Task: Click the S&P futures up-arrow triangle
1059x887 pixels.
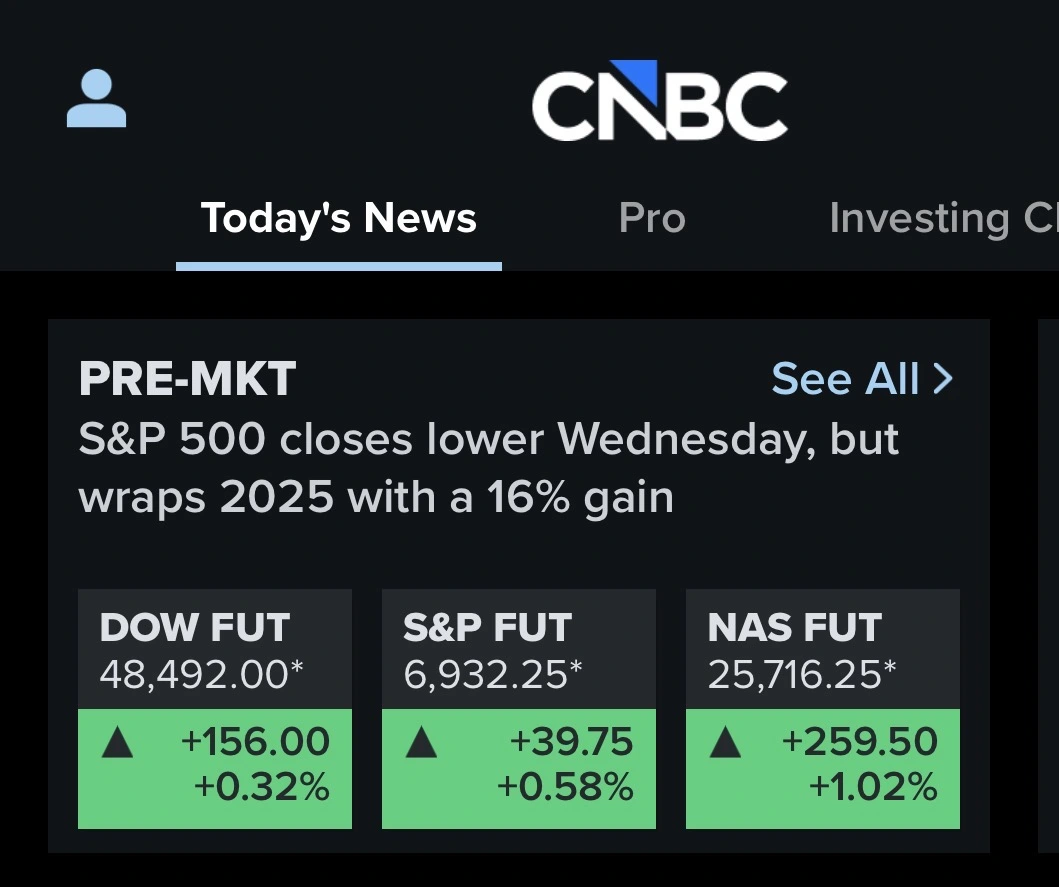Action: [422, 743]
